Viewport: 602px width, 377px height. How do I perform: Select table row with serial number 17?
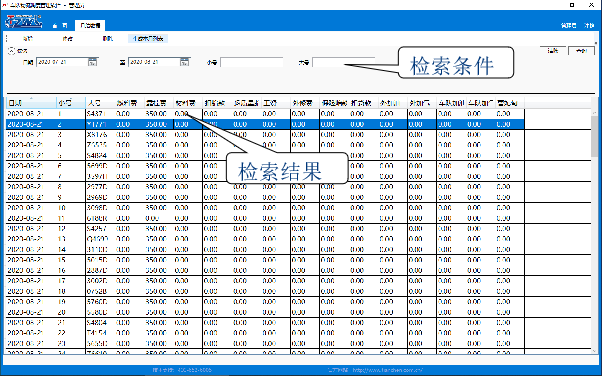[265, 281]
